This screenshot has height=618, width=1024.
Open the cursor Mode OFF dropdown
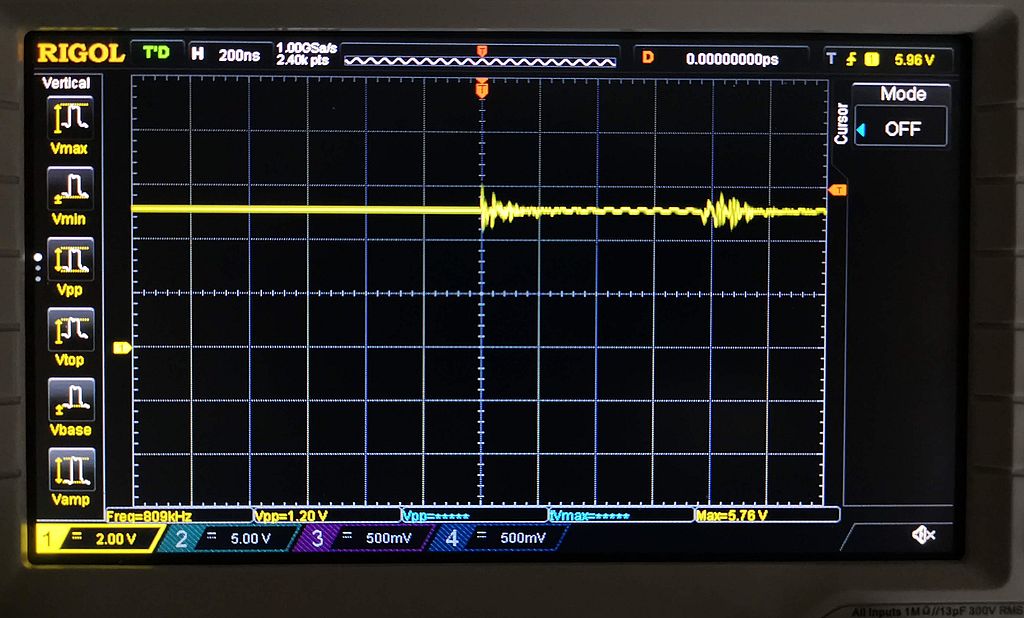click(901, 129)
